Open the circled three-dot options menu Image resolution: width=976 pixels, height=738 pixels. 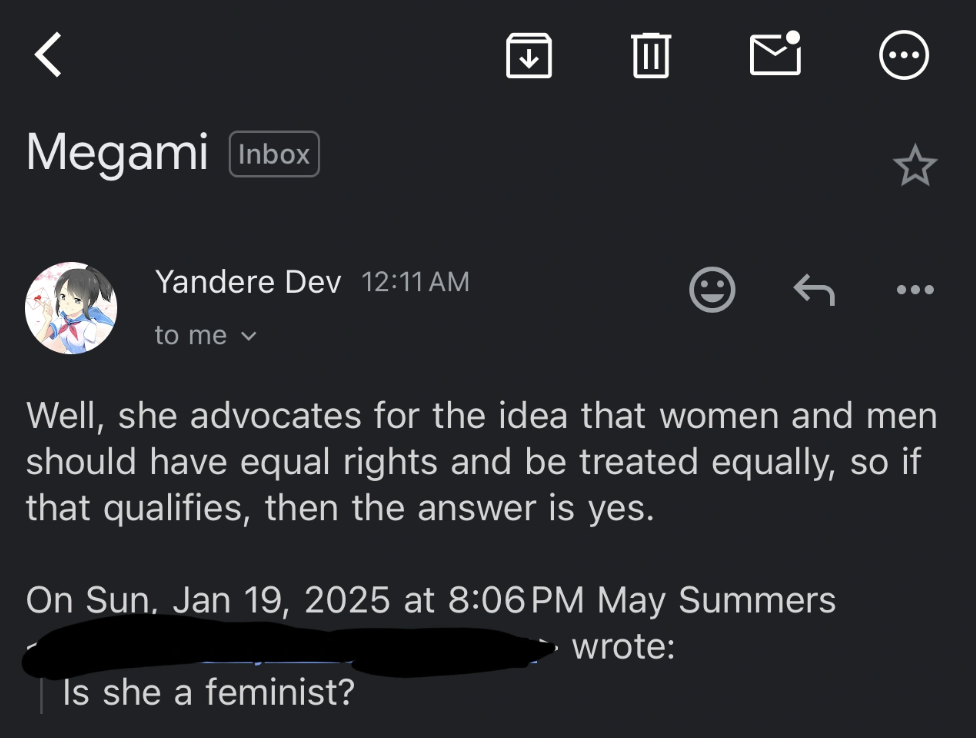click(904, 54)
